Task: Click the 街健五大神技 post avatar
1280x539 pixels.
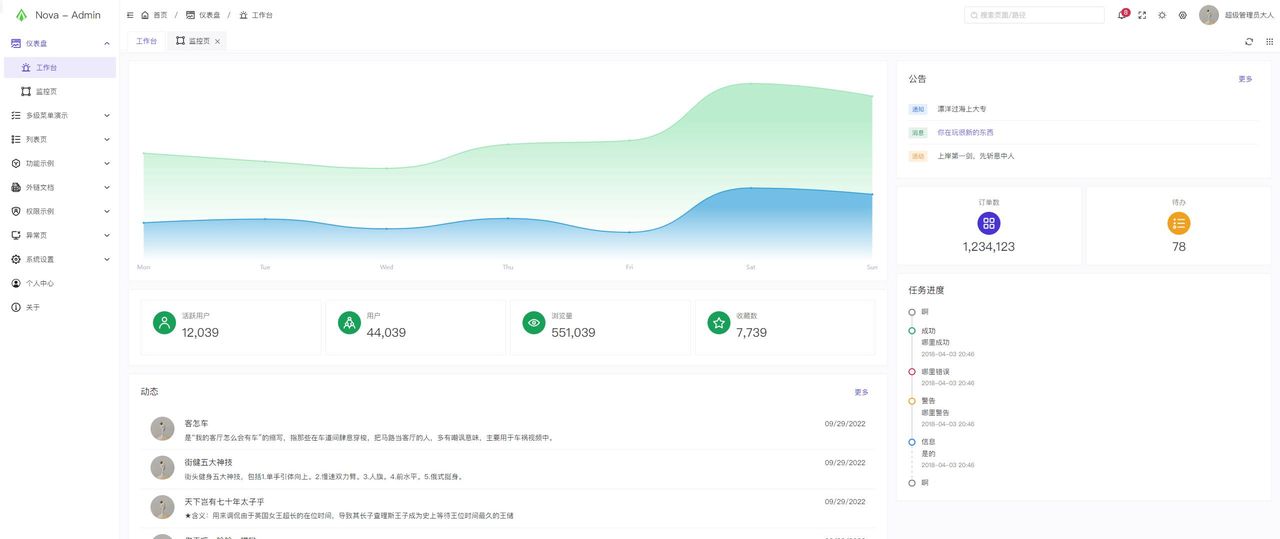Action: [162, 468]
